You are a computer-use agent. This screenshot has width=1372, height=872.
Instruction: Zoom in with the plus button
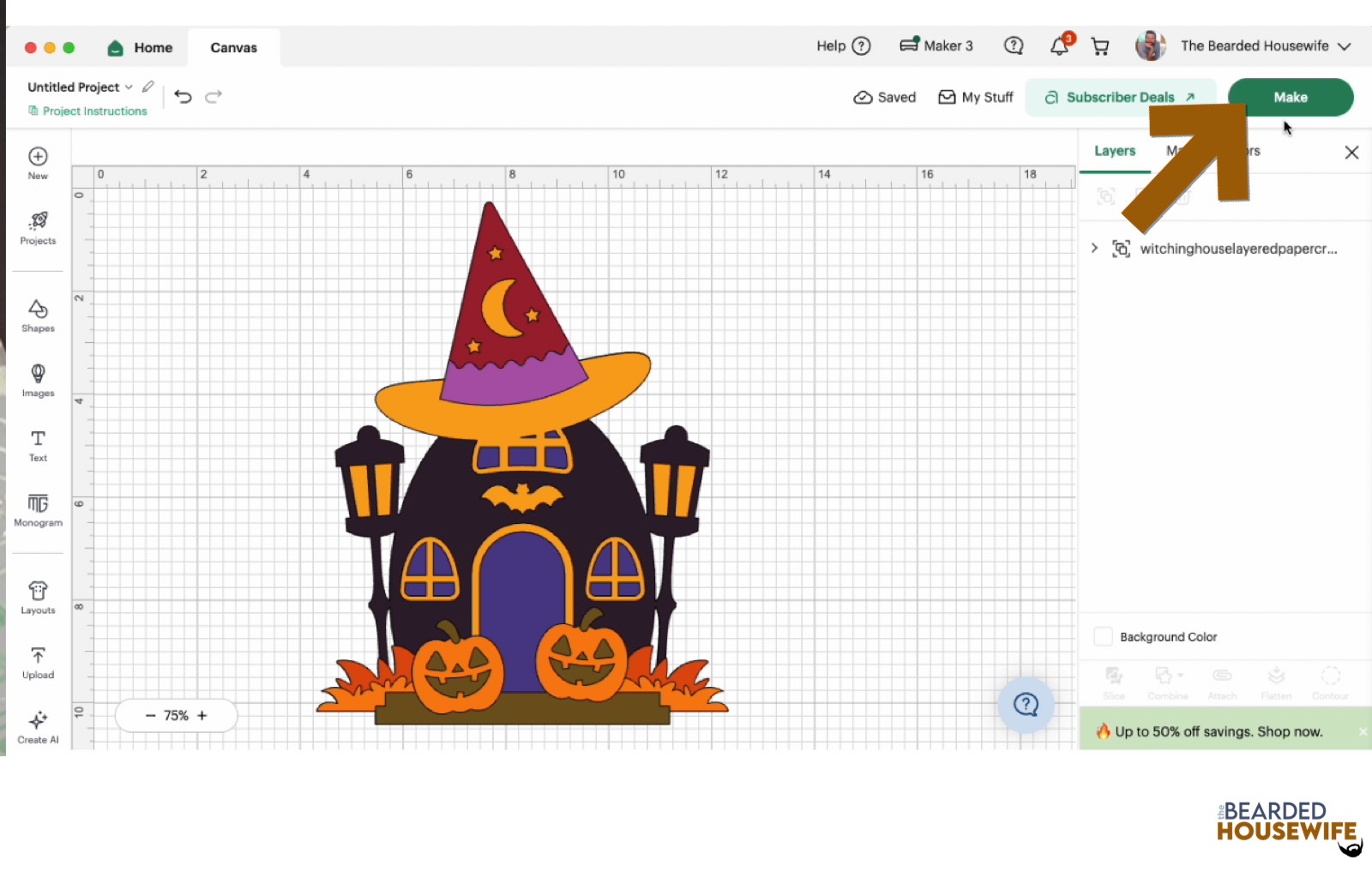click(x=202, y=716)
